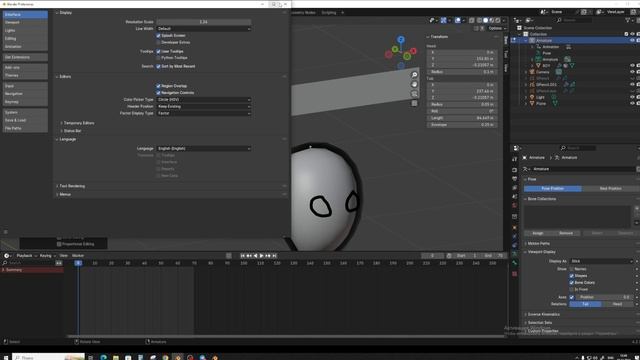Open the Themes preferences section

(x=25, y=76)
